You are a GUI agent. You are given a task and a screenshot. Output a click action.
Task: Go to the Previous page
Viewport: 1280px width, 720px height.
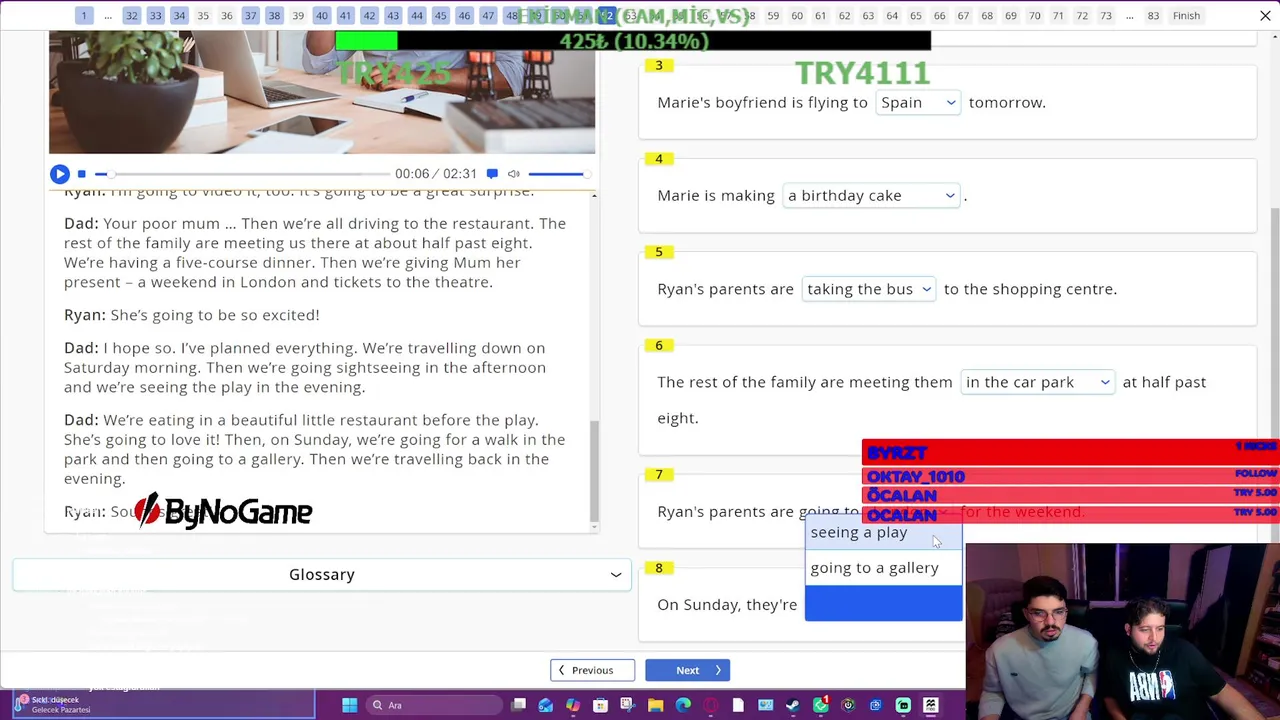[x=592, y=670]
